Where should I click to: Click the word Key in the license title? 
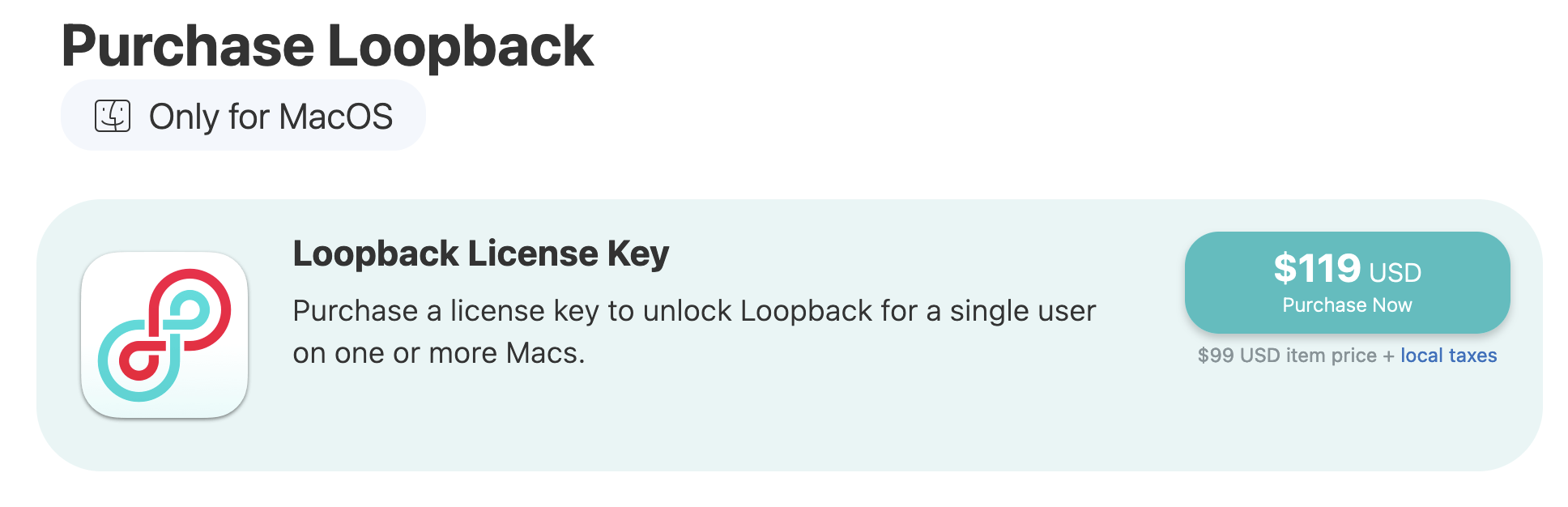click(638, 253)
